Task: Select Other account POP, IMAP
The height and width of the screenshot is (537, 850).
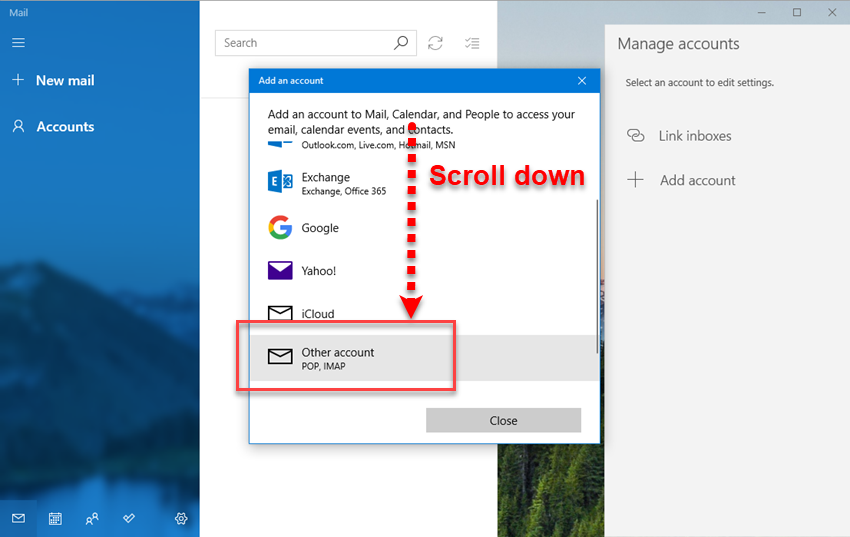Action: 423,358
